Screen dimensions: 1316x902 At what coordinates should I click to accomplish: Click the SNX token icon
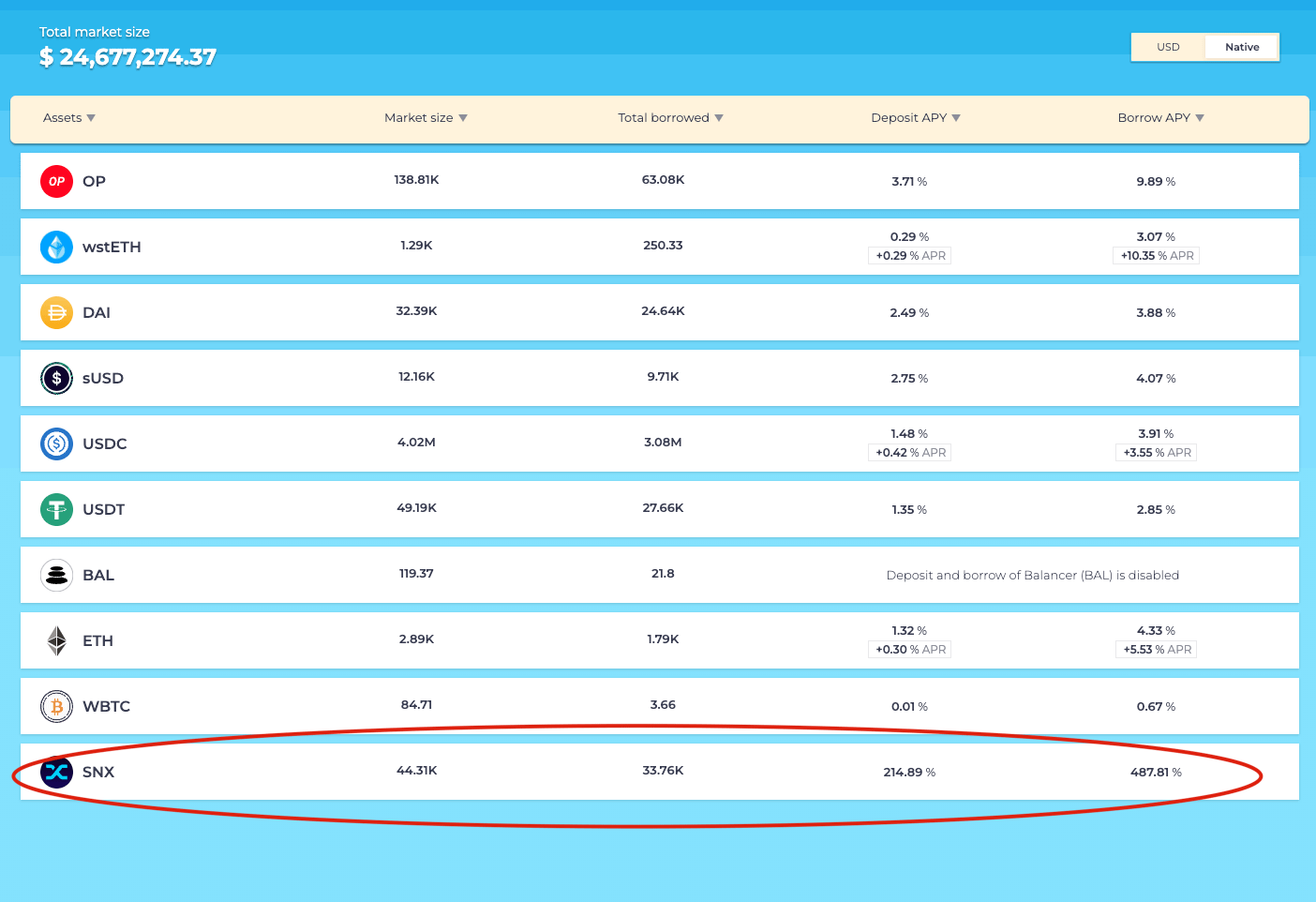[x=56, y=772]
